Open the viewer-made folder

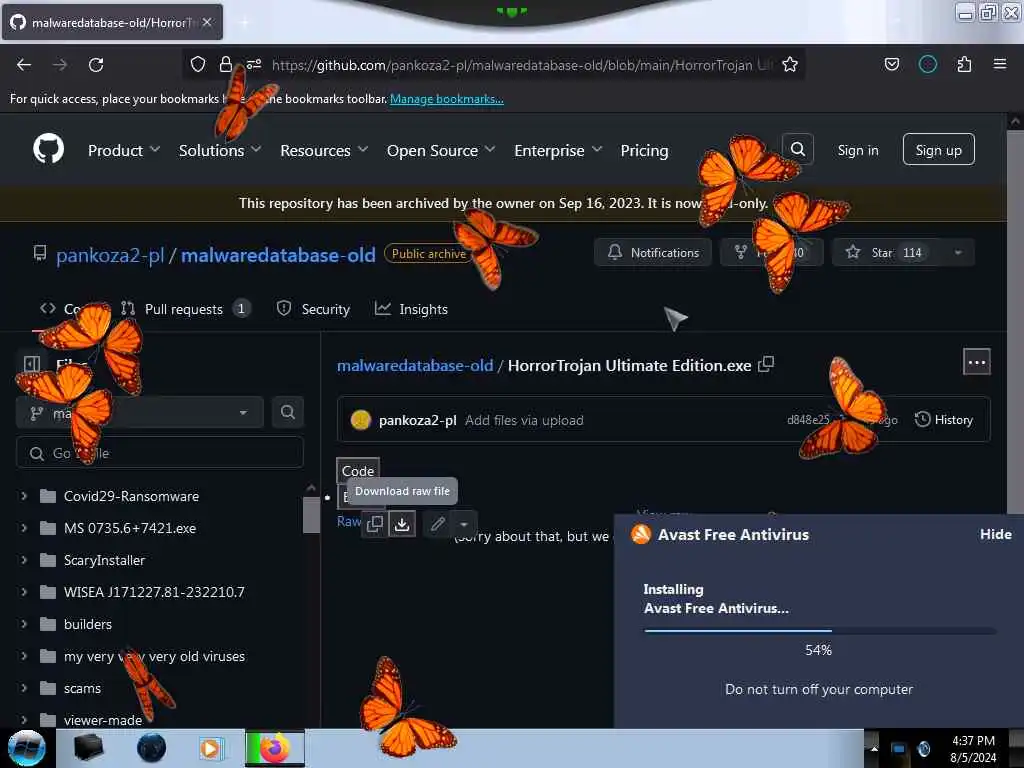[x=103, y=720]
